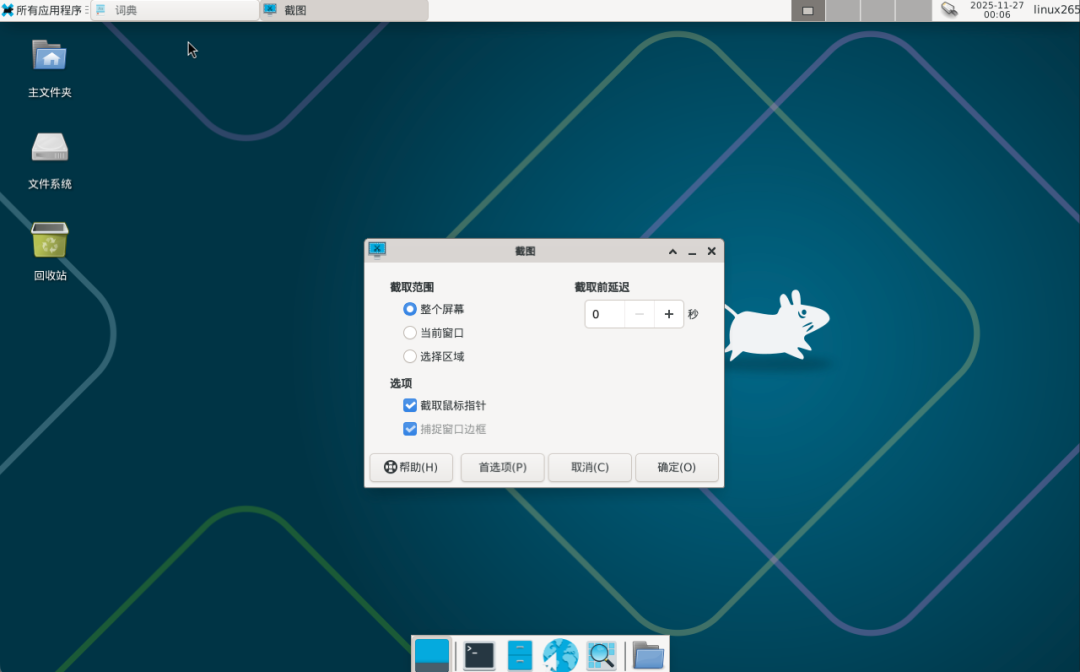Select the second workspace in the switcher
Viewport: 1080px width, 672px height.
(x=843, y=10)
